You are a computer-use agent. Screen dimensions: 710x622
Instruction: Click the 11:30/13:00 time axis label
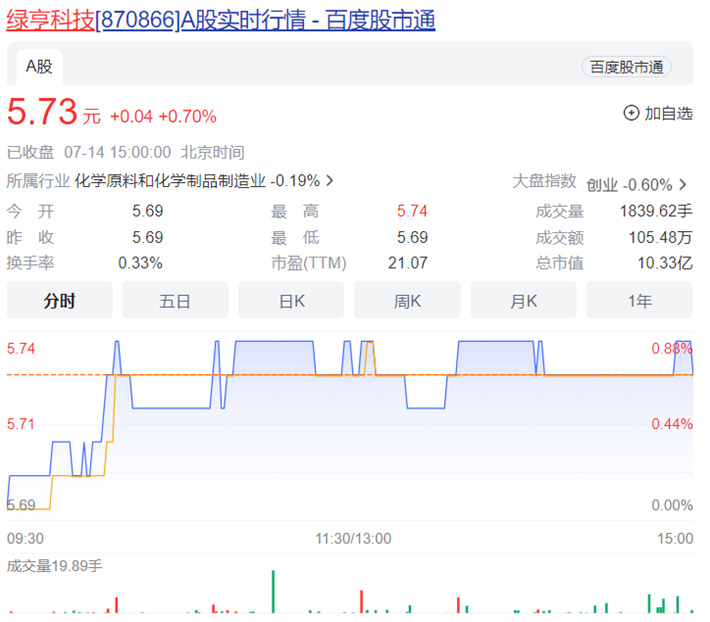tap(353, 538)
